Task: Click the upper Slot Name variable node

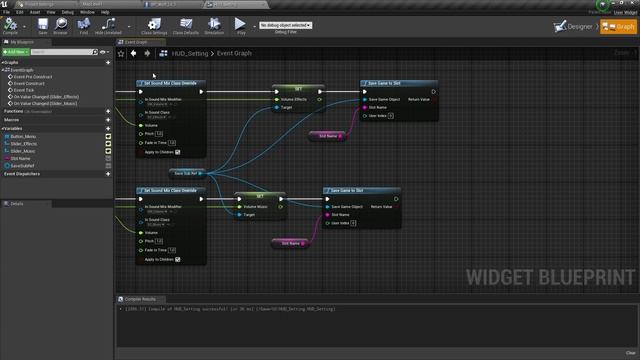Action: point(327,136)
